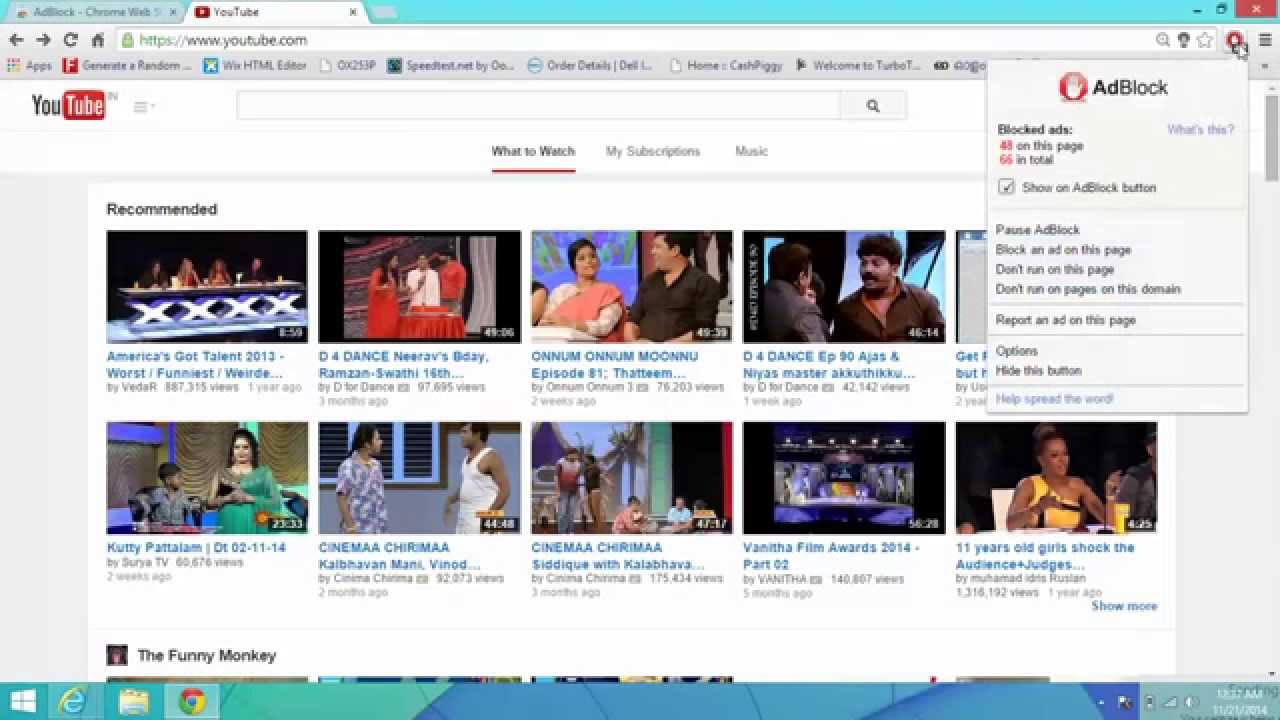Expand the YouTube guide menu next to logo
Screen dimensions: 1280x720
[143, 107]
